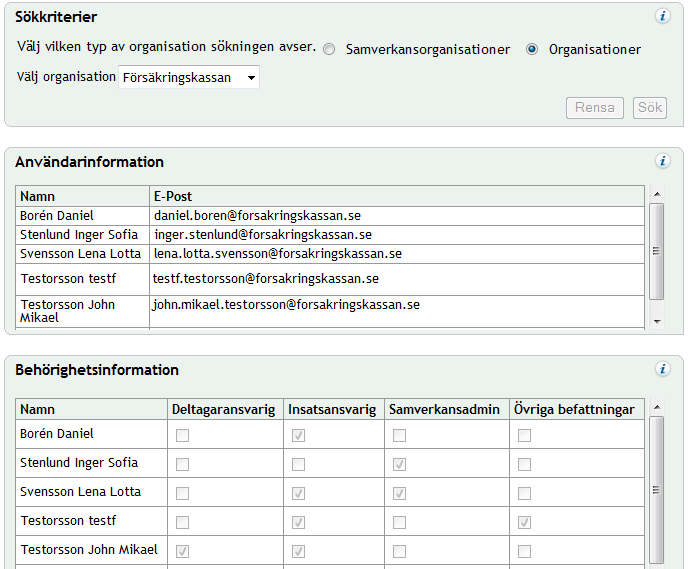This screenshot has width=691, height=569.
Task: Click the Sök button
Action: tap(650, 108)
